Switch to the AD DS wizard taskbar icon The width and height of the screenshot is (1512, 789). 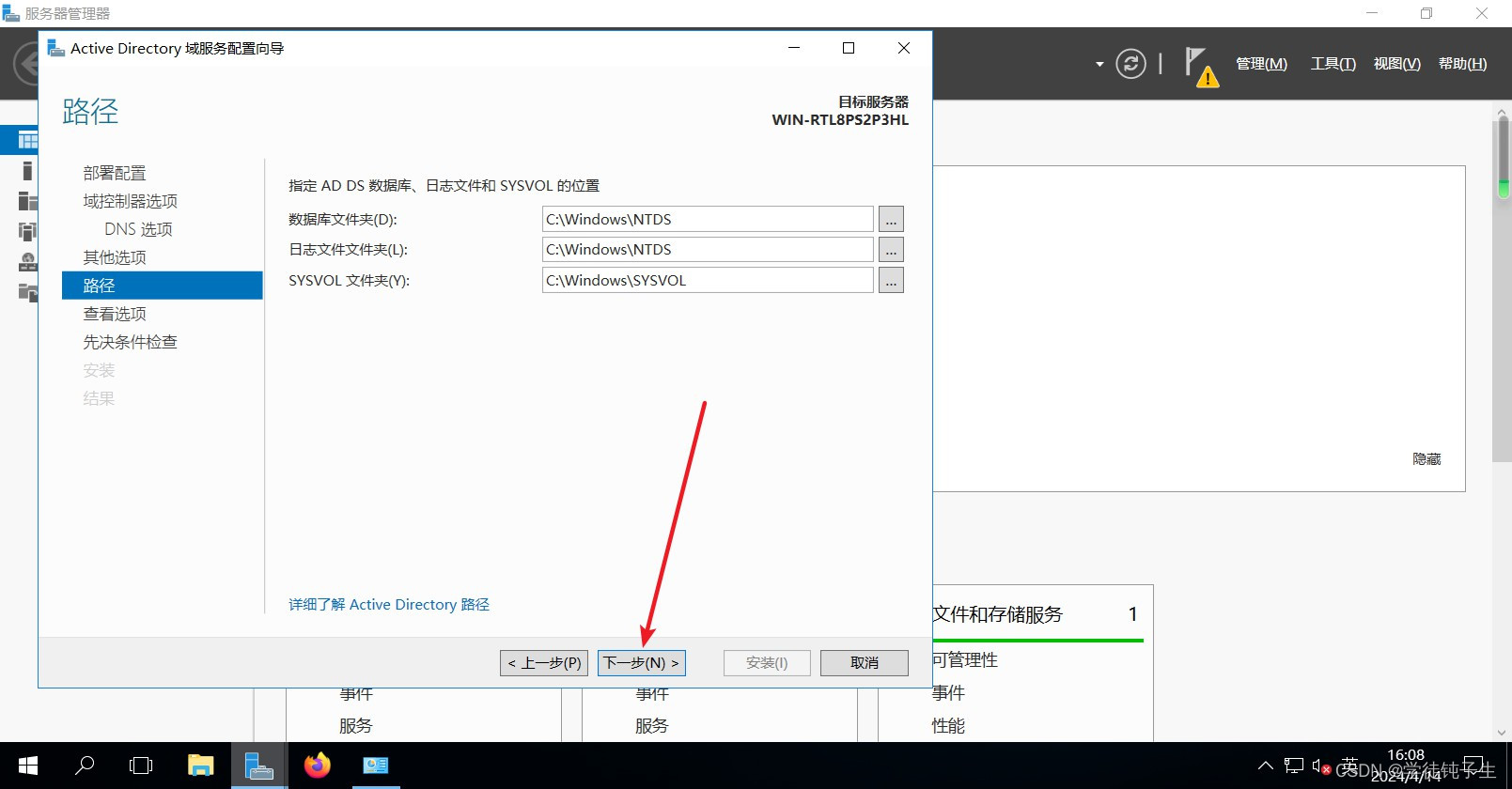(376, 766)
